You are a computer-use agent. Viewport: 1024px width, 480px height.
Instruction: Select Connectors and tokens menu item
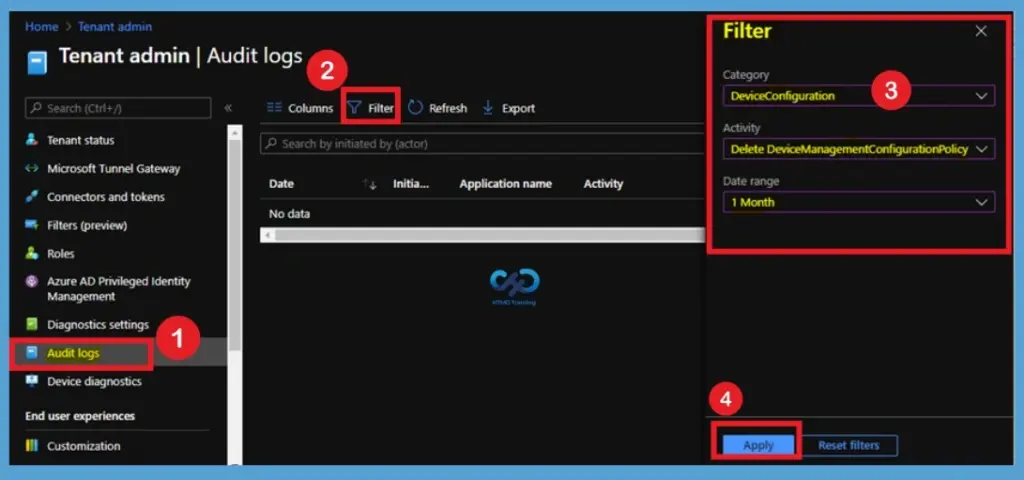[x=106, y=197]
